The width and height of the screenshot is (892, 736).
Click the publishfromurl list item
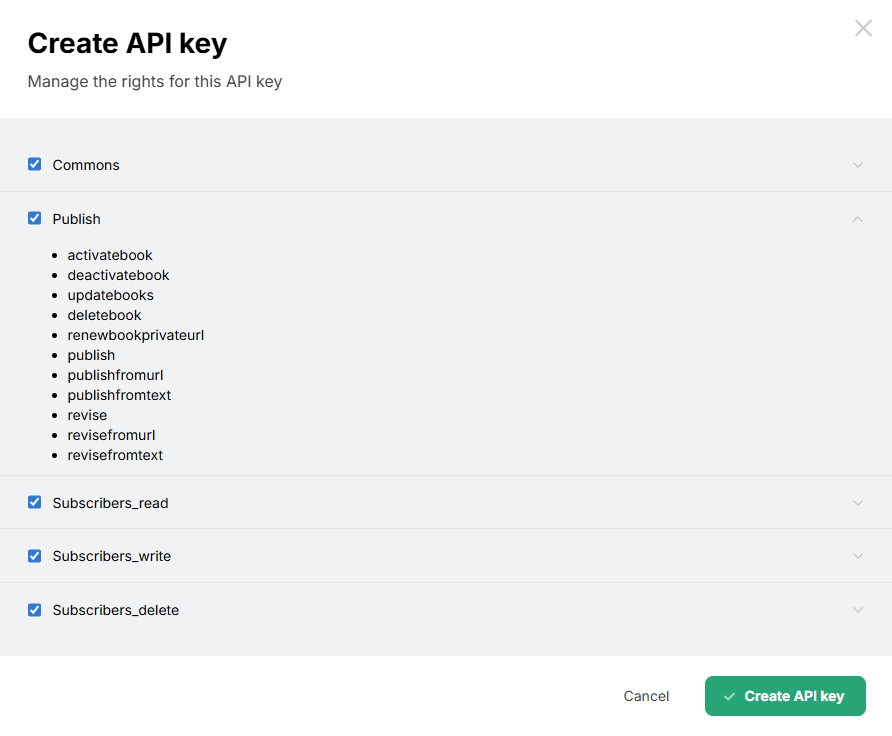tap(115, 375)
